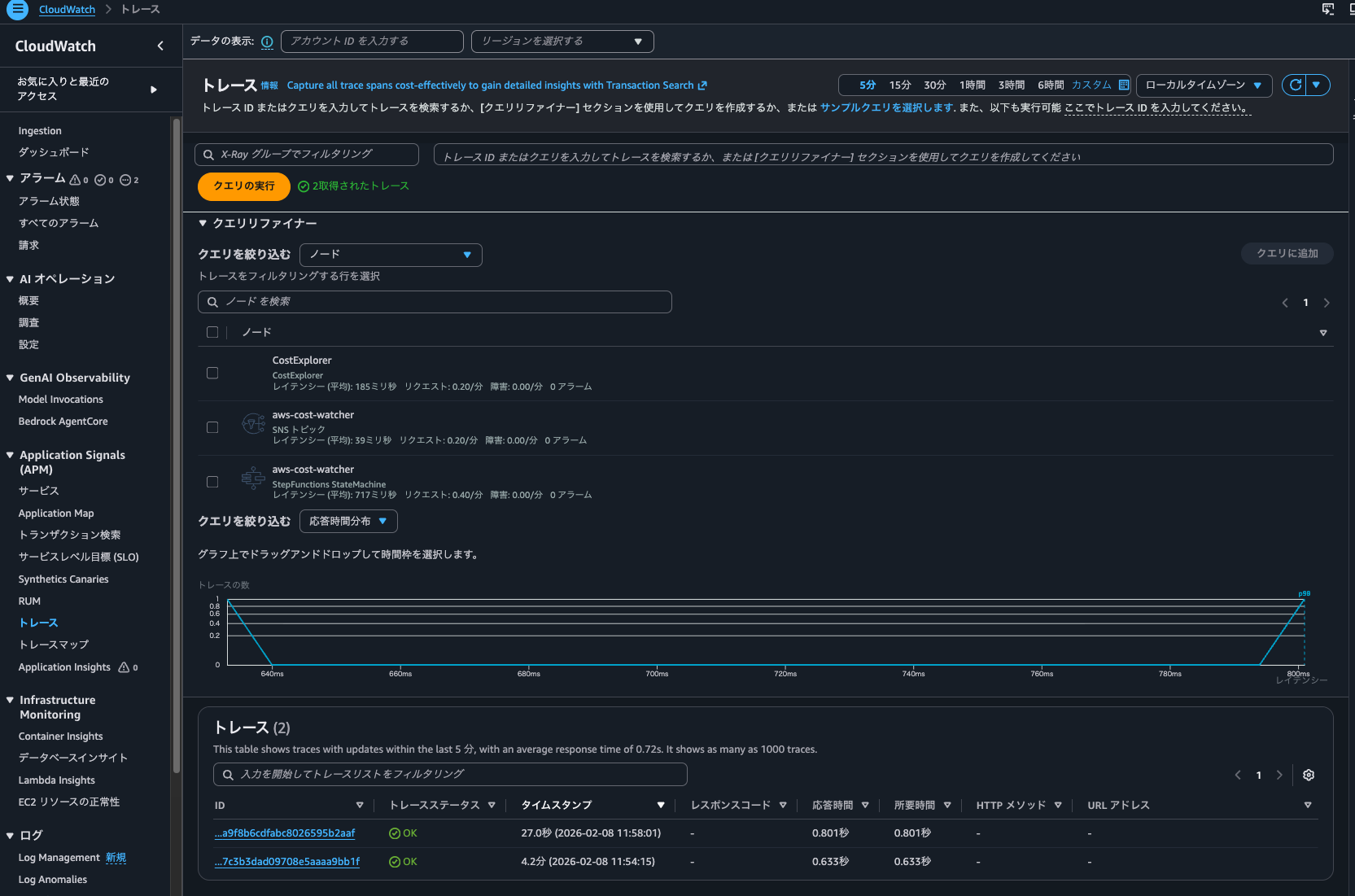Collapse the CloudWatch sidebar with arrow icon
The image size is (1355, 896).
160,46
